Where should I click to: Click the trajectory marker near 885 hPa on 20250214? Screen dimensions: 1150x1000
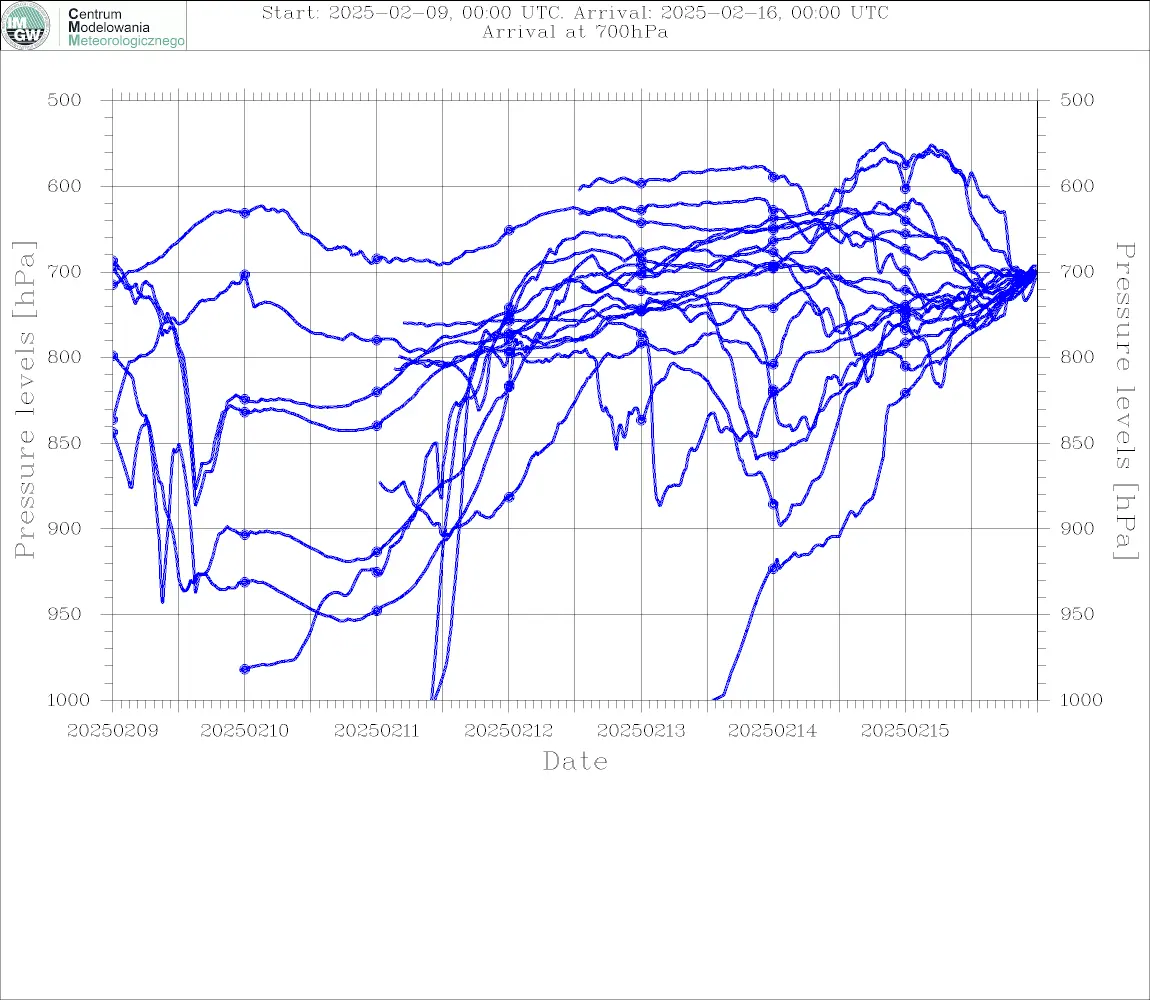click(x=773, y=504)
